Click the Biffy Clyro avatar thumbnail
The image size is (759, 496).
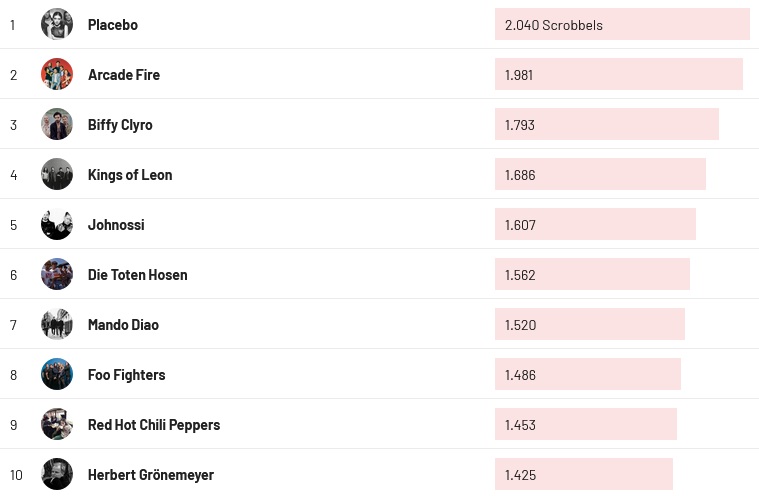pos(57,124)
